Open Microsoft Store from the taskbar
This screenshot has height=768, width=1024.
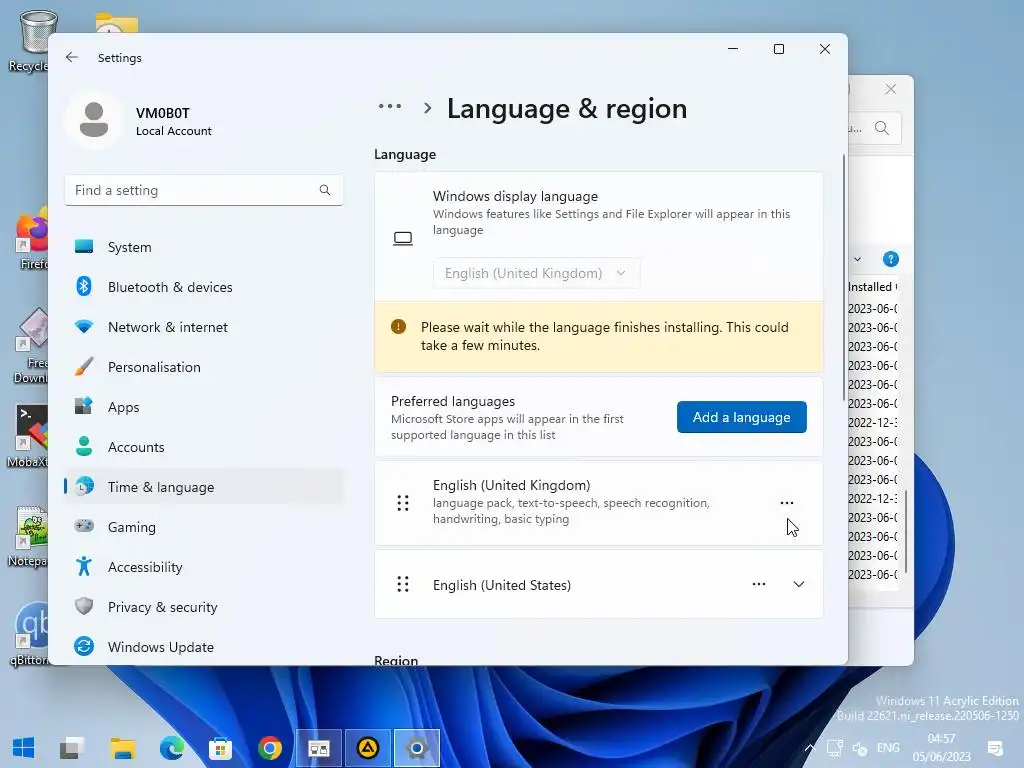[x=221, y=748]
